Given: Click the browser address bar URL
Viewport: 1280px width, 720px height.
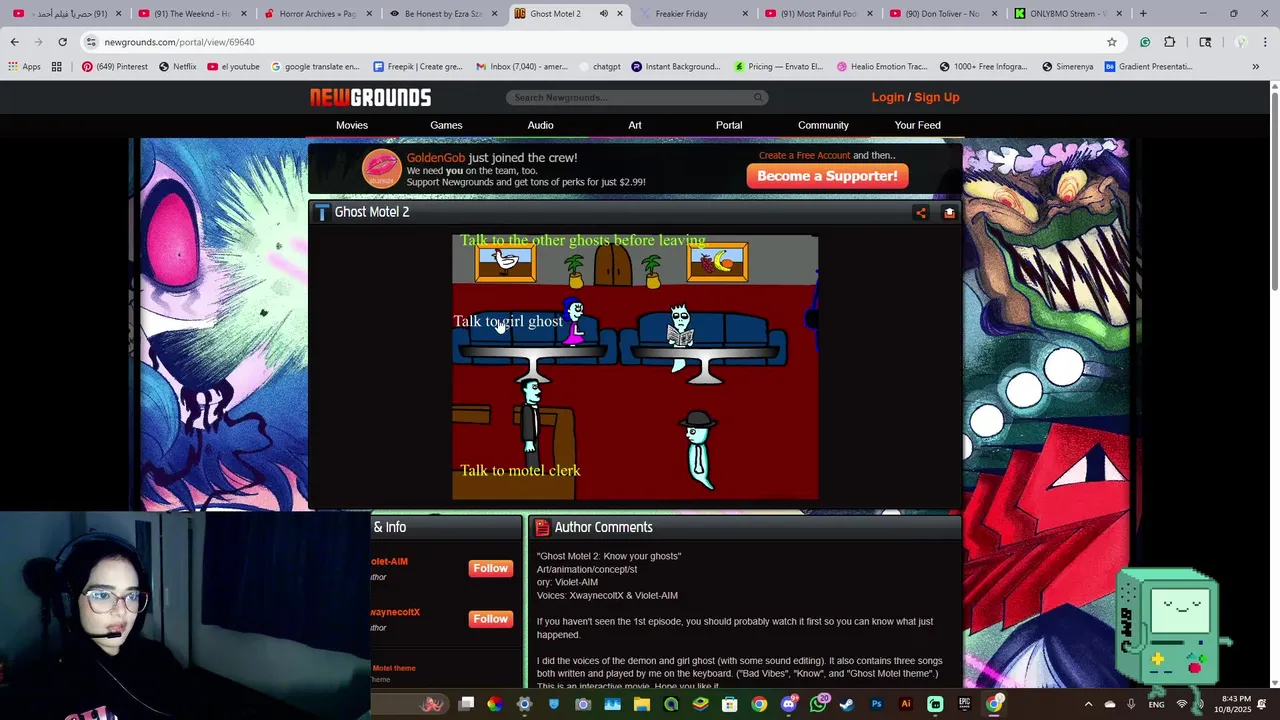Looking at the screenshot, I should coord(180,42).
